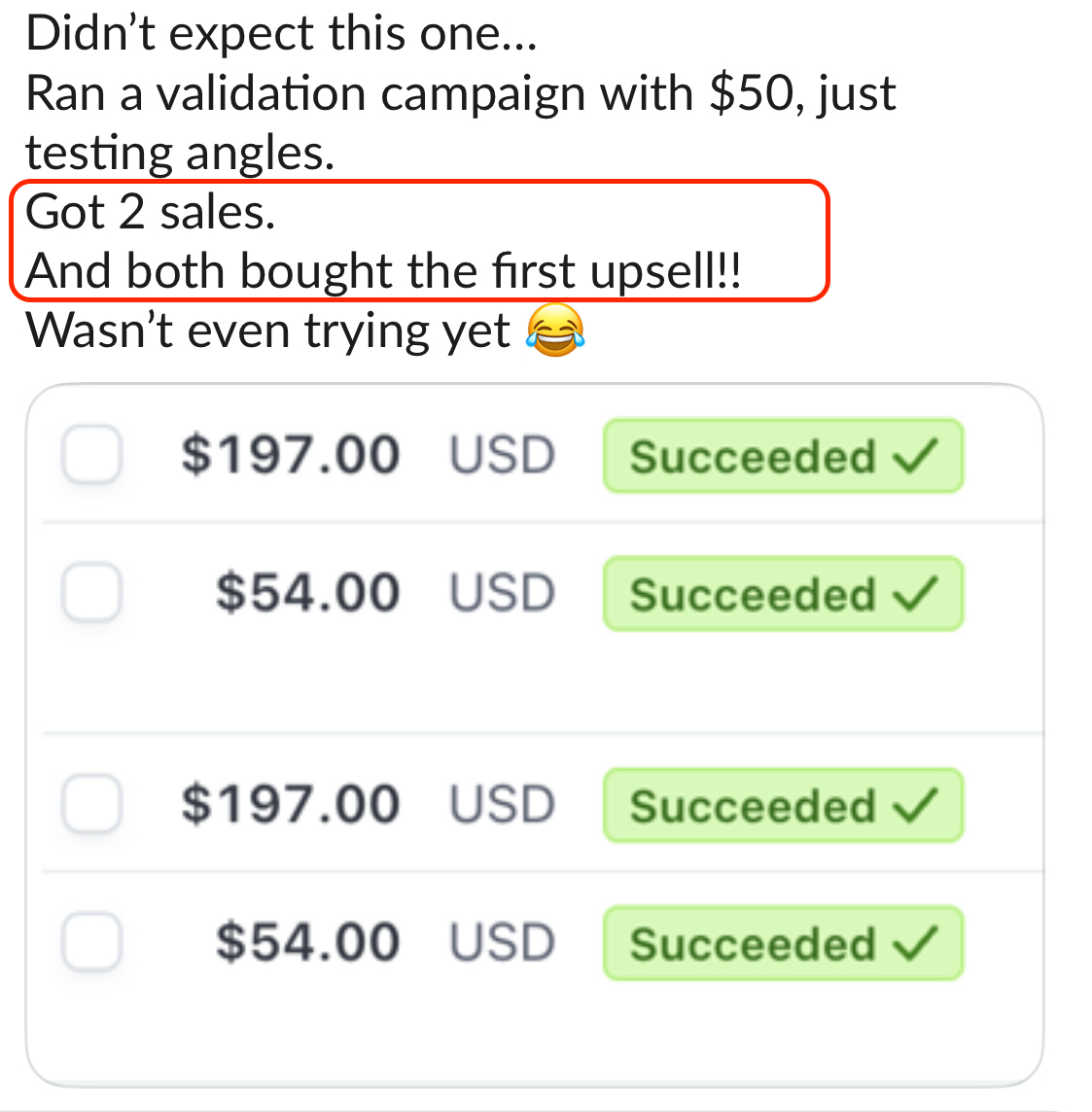Check the box for the second $197.00 payment
The image size is (1092, 1112).
91,805
